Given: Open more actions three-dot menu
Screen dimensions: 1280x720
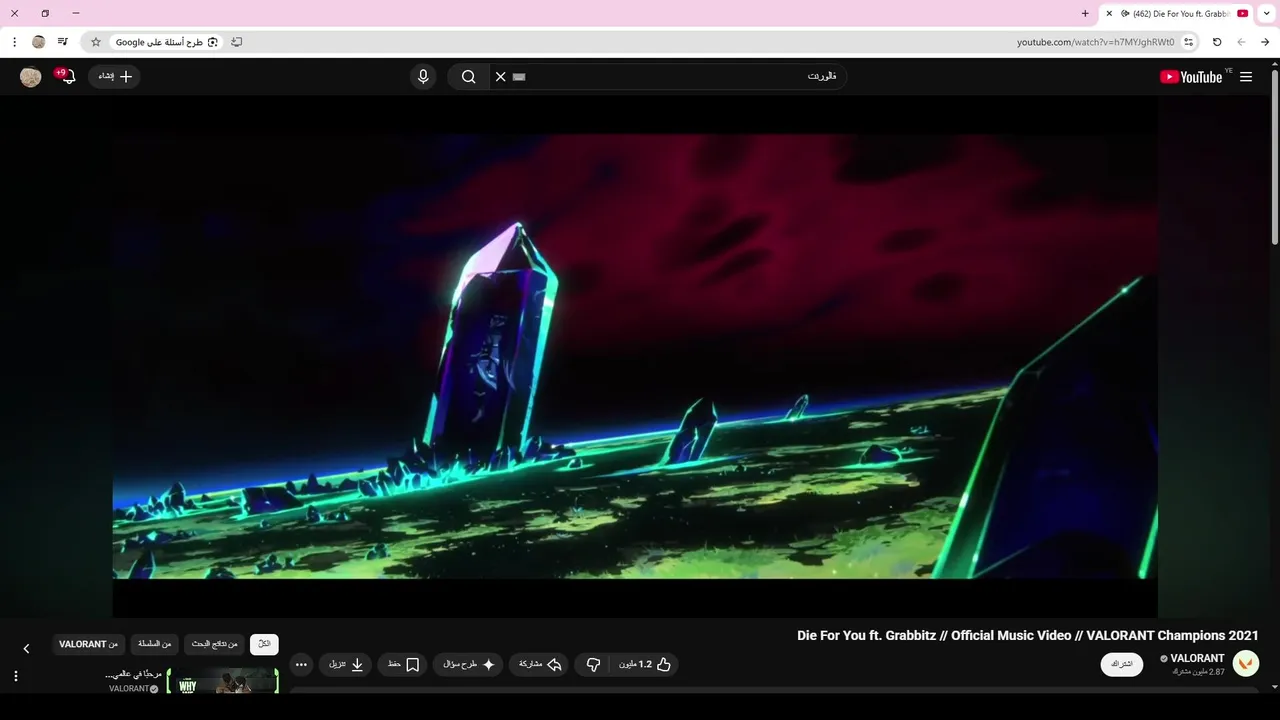Looking at the screenshot, I should (302, 664).
